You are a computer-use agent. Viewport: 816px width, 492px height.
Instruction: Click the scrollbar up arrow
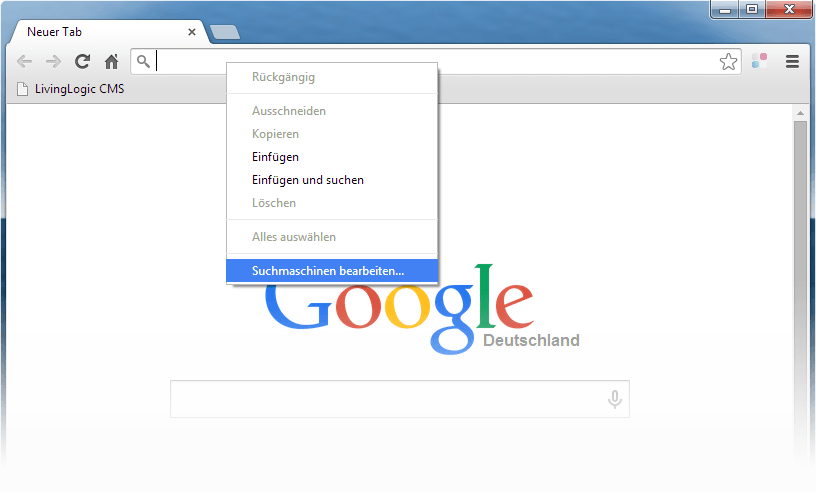pos(800,113)
